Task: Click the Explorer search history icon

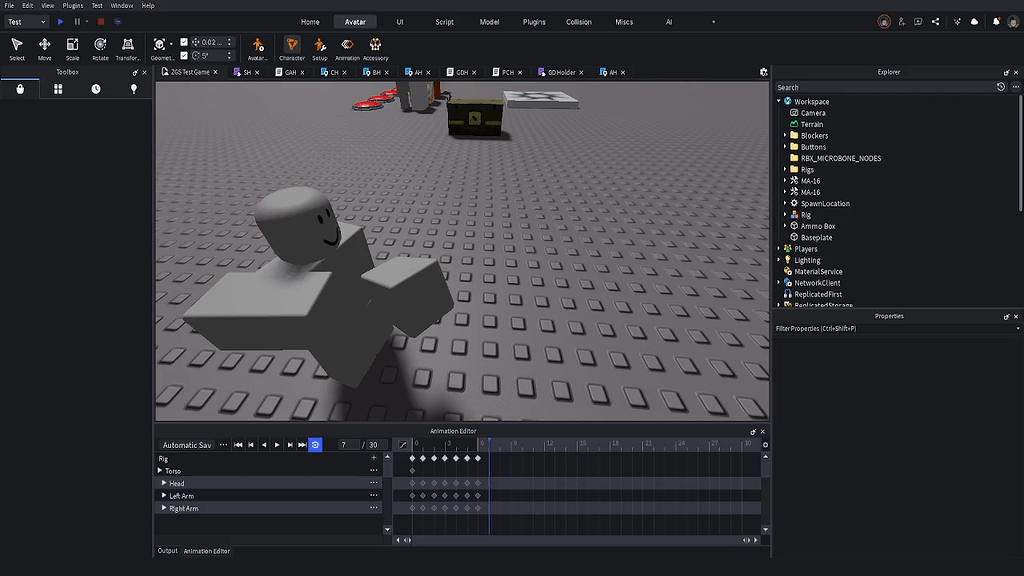Action: (x=1000, y=87)
